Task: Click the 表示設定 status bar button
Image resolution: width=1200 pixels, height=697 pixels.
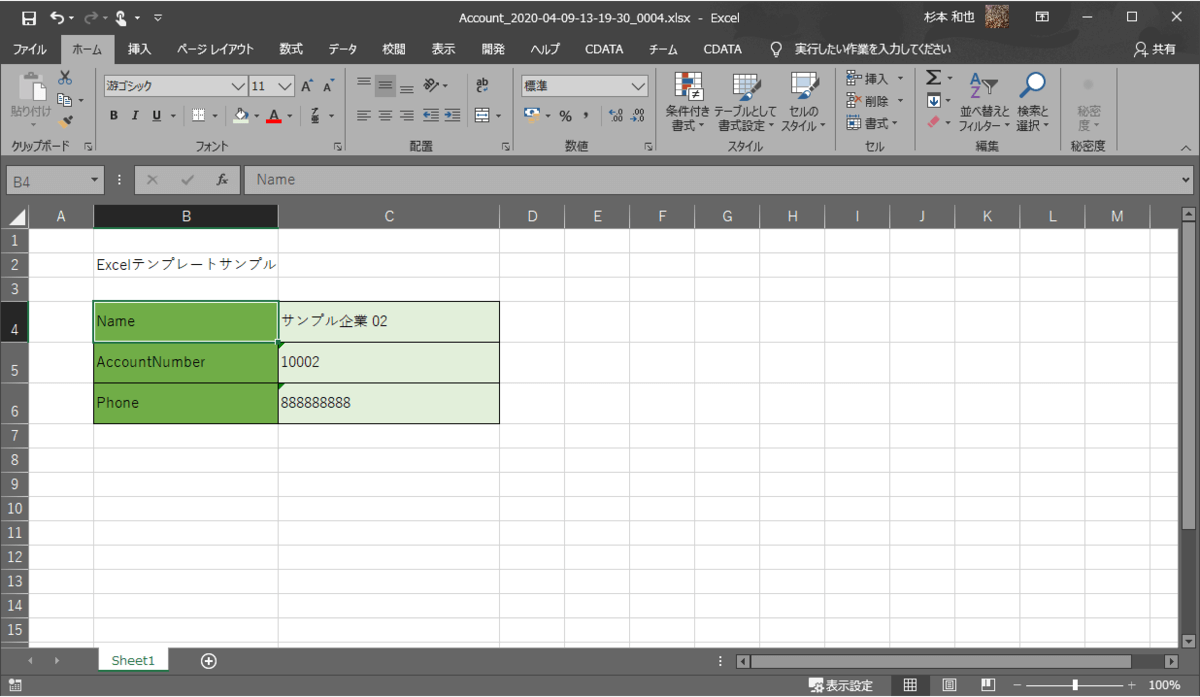Action: [x=840, y=685]
